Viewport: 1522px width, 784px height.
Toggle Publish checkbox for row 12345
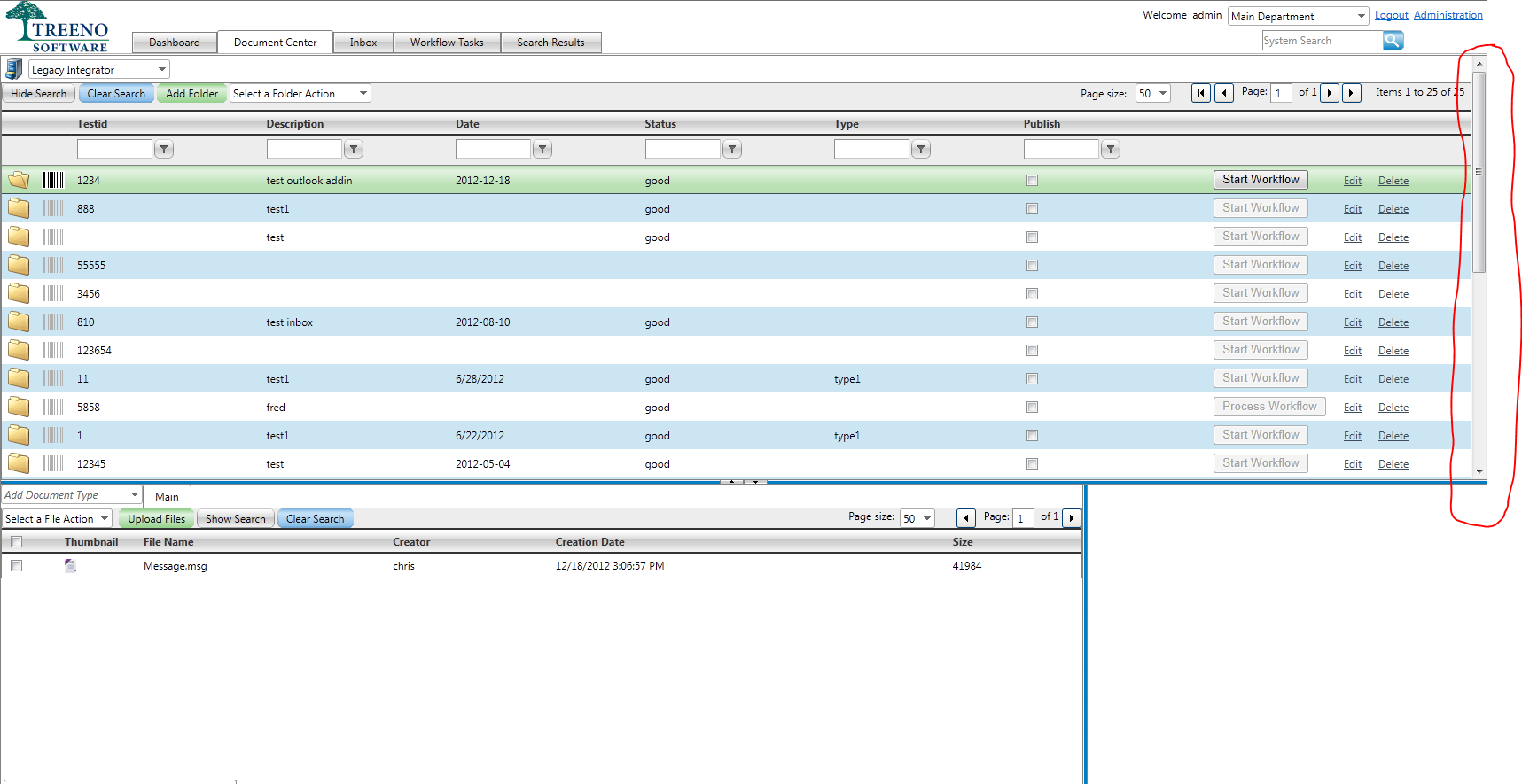pyautogui.click(x=1032, y=464)
